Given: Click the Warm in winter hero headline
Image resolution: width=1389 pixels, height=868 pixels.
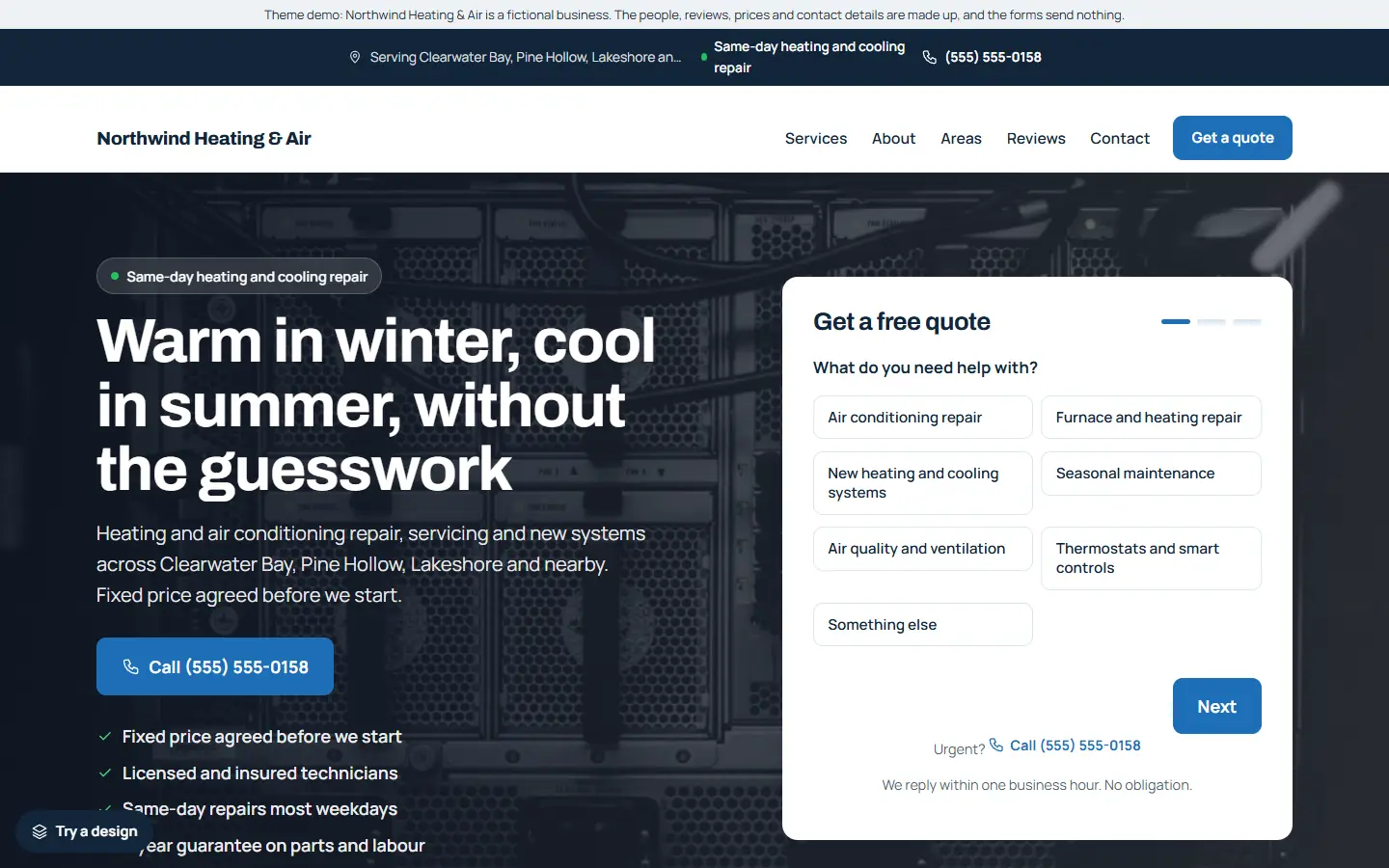Looking at the screenshot, I should coord(376,405).
